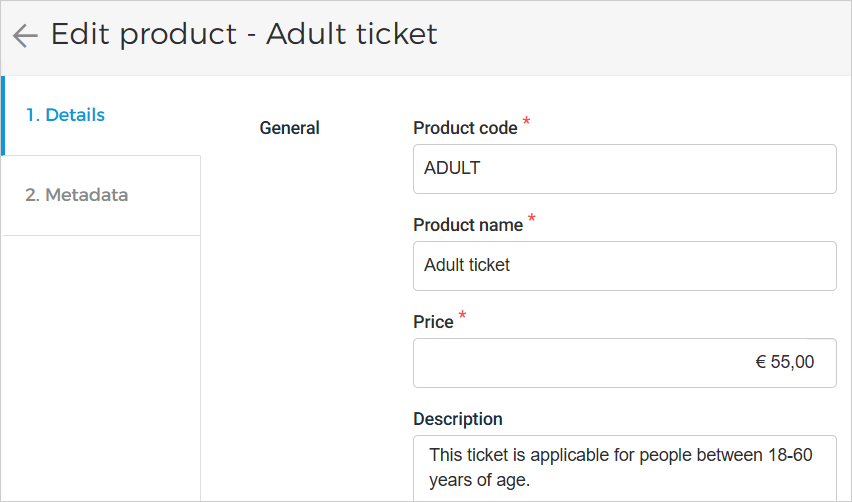The image size is (852, 502).
Task: Click into the Product name field
Action: (624, 266)
